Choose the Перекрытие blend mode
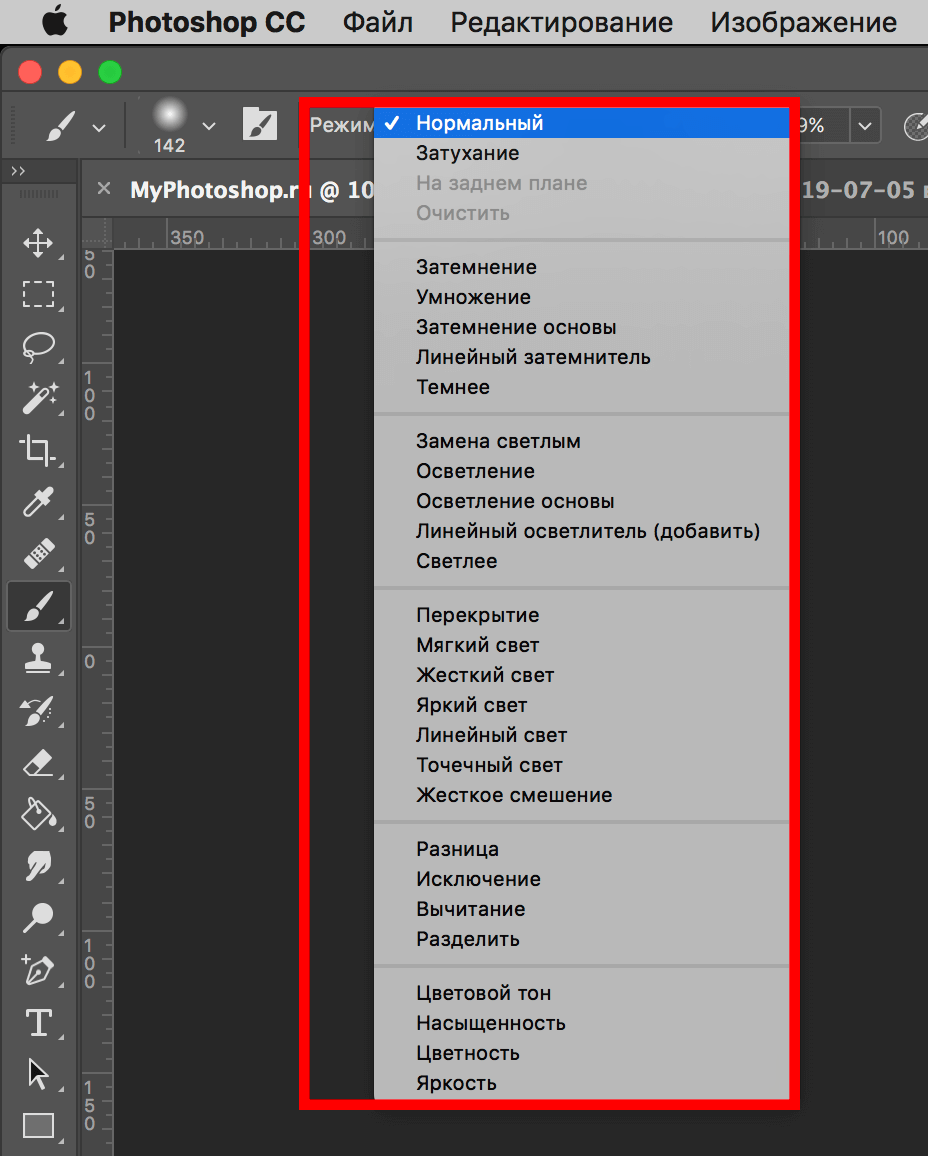The width and height of the screenshot is (928, 1156). coord(477,615)
